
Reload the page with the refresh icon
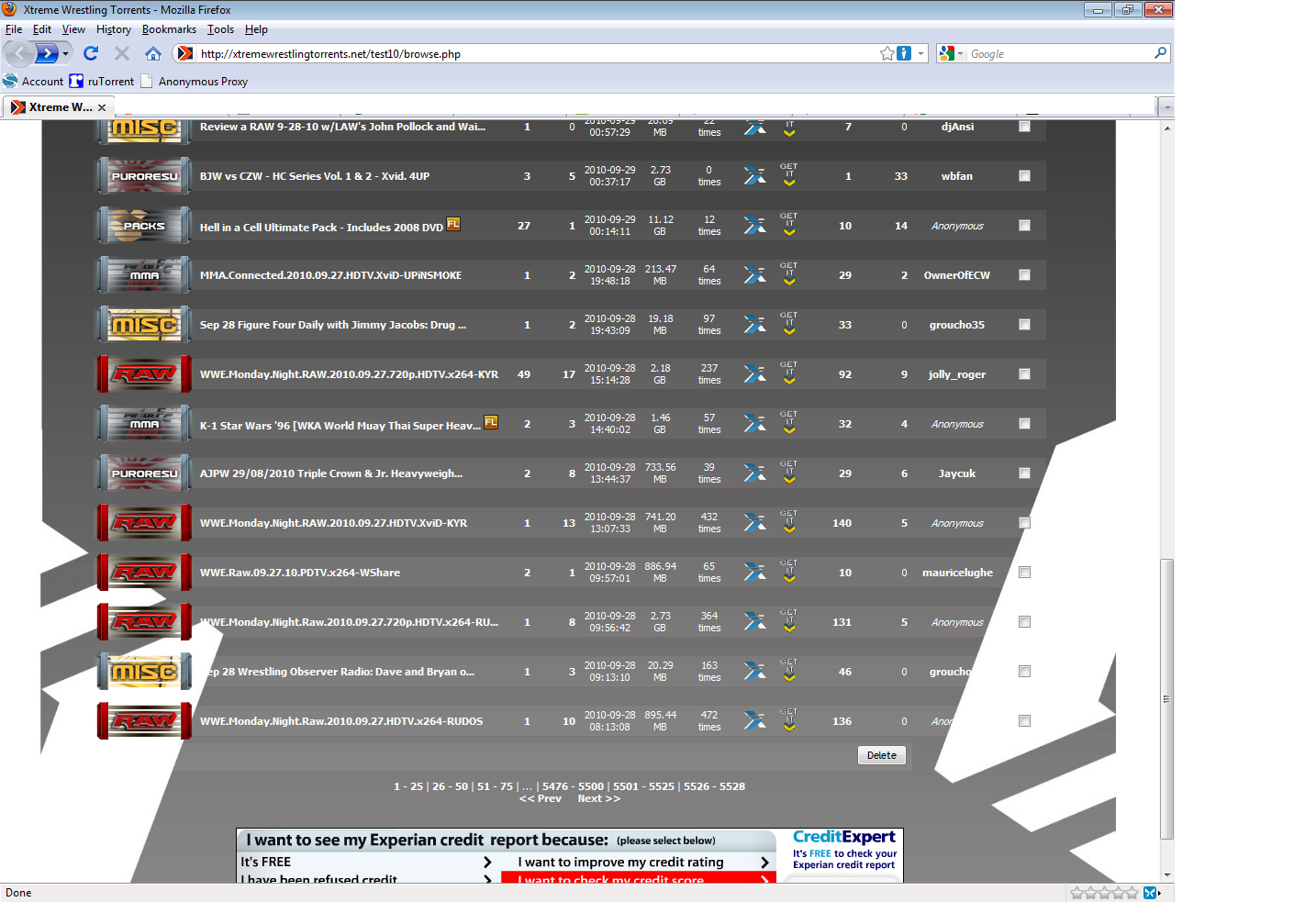pyautogui.click(x=90, y=53)
